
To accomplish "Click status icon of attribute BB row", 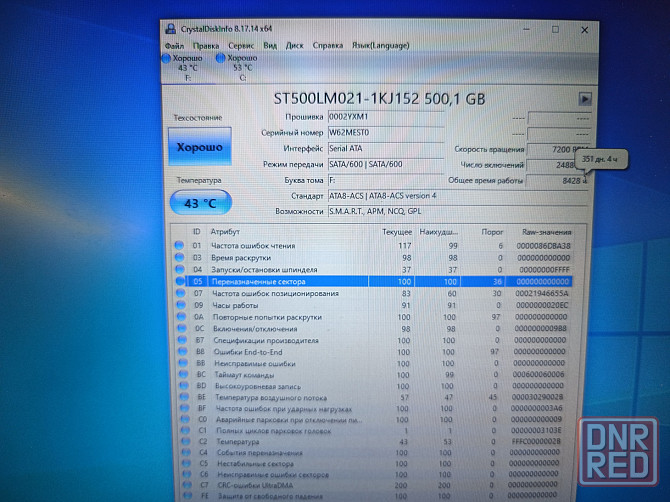I will pos(183,363).
